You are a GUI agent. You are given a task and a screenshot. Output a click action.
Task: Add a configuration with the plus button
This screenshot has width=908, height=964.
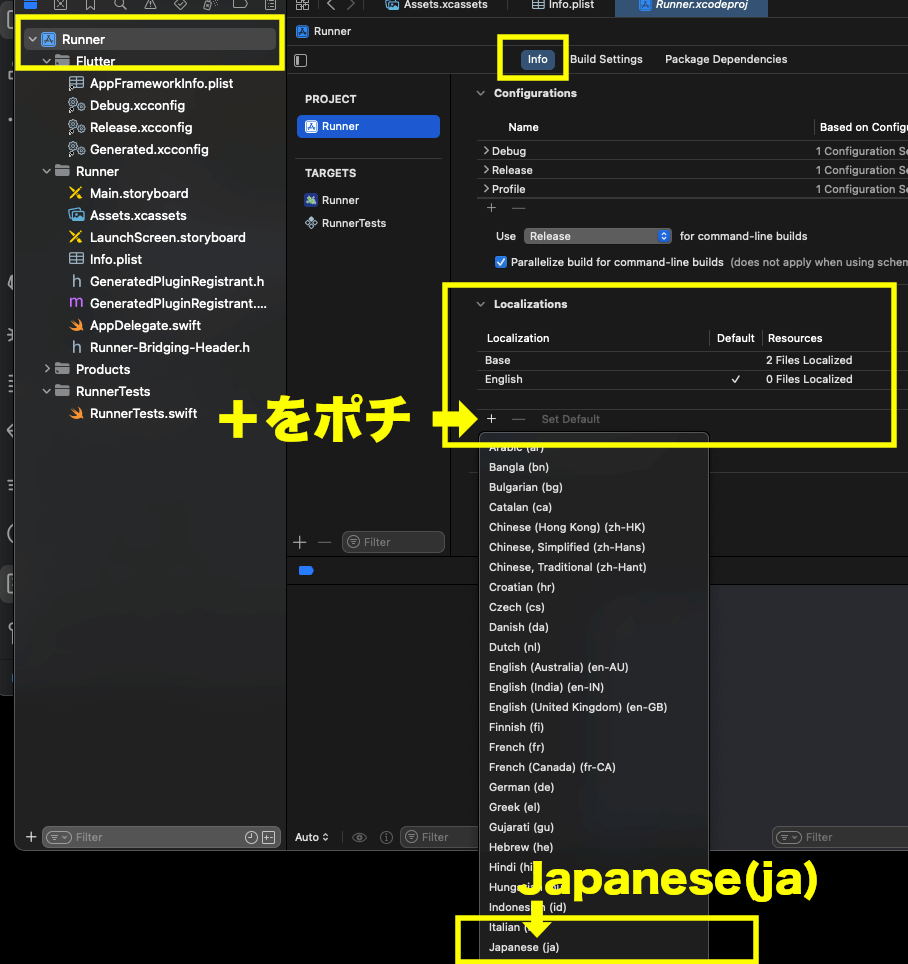point(491,208)
